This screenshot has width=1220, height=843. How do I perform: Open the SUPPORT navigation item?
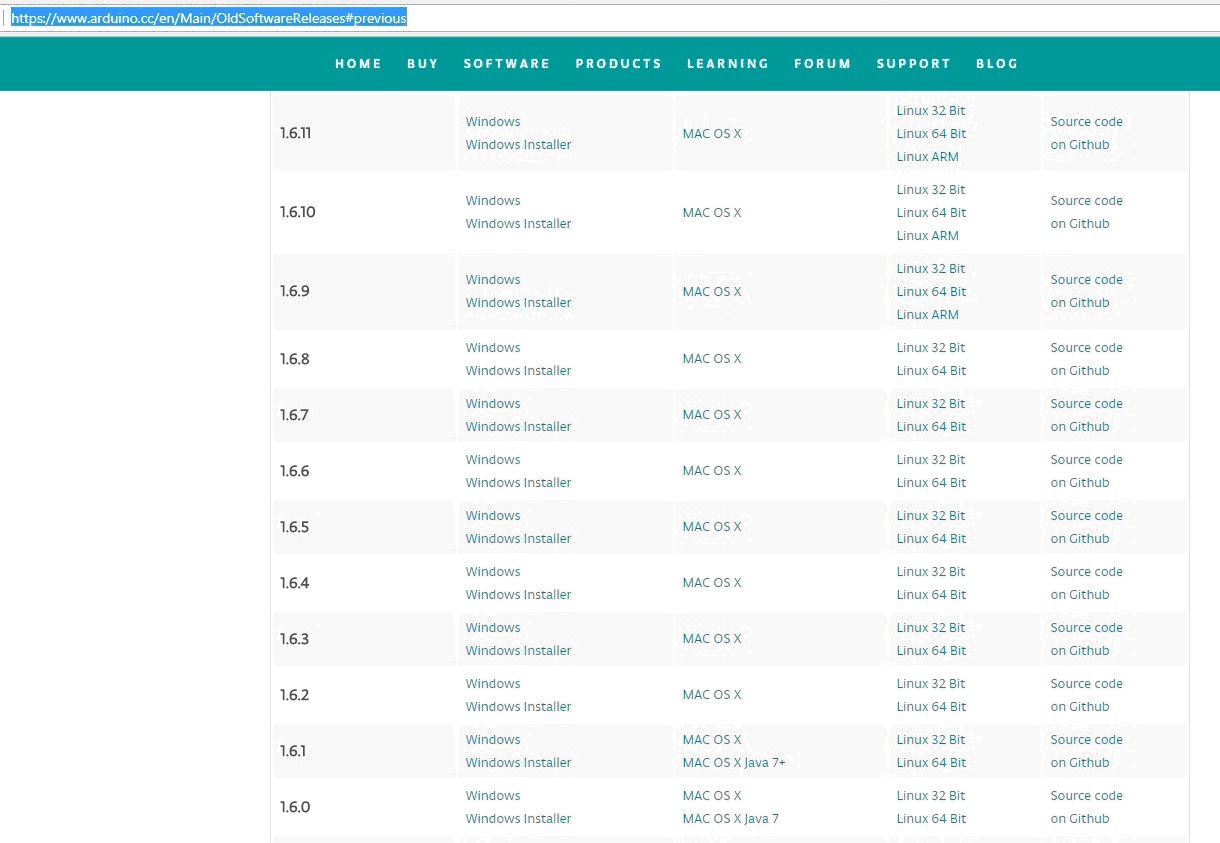[913, 63]
